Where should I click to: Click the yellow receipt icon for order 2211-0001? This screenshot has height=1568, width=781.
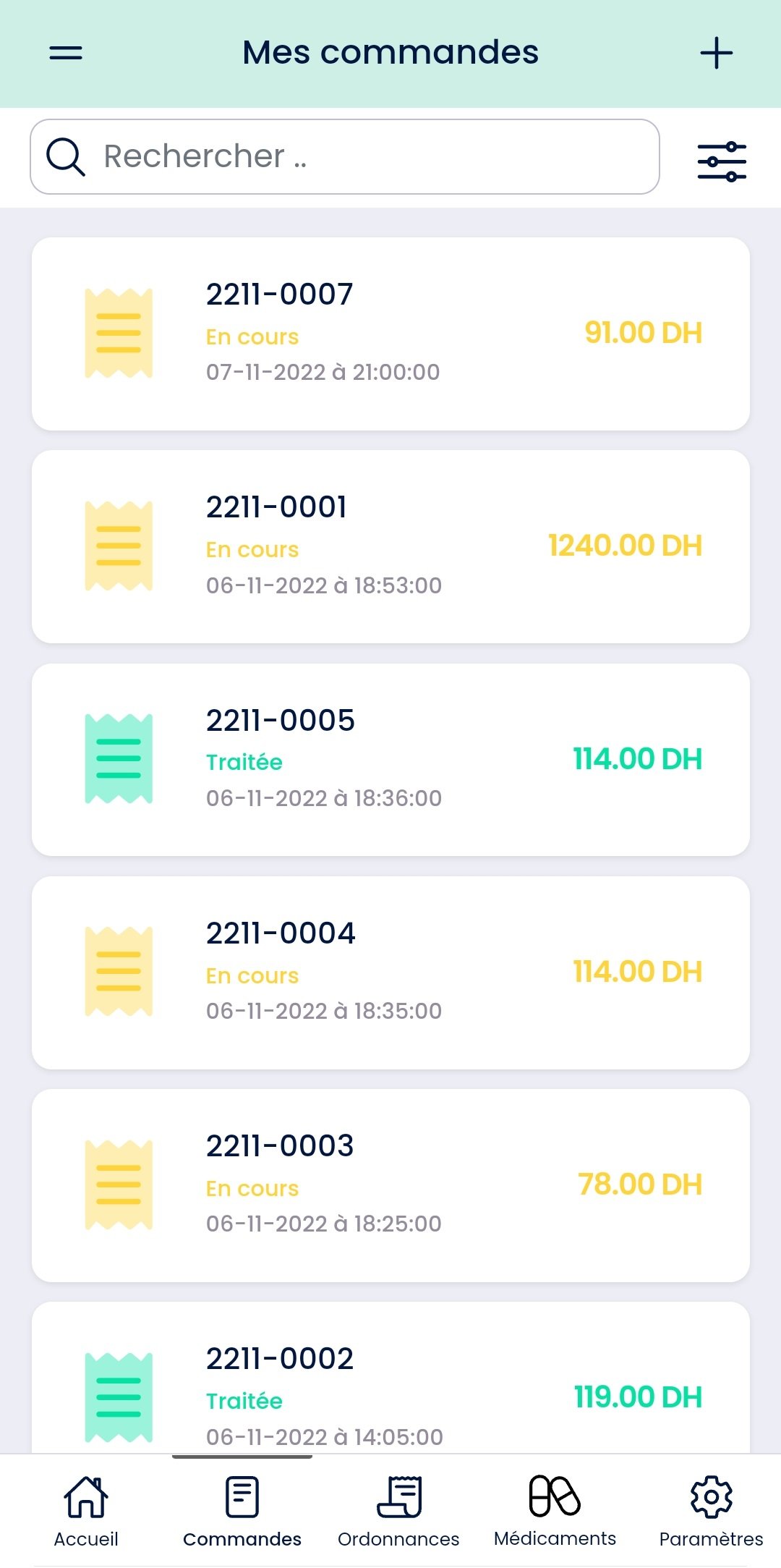[x=119, y=546]
